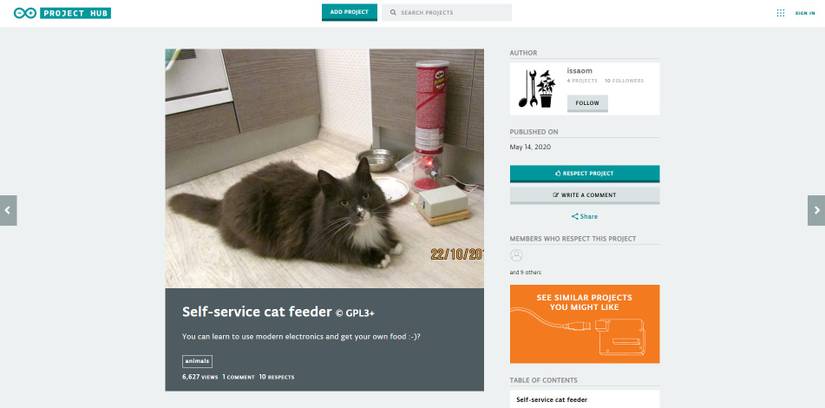825x408 pixels.
Task: Click the member avatar icon under respects
Action: (x=517, y=255)
